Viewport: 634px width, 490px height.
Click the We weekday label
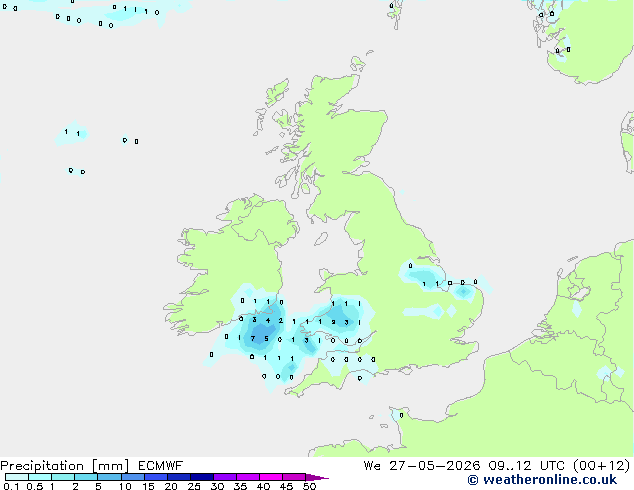click(372, 466)
